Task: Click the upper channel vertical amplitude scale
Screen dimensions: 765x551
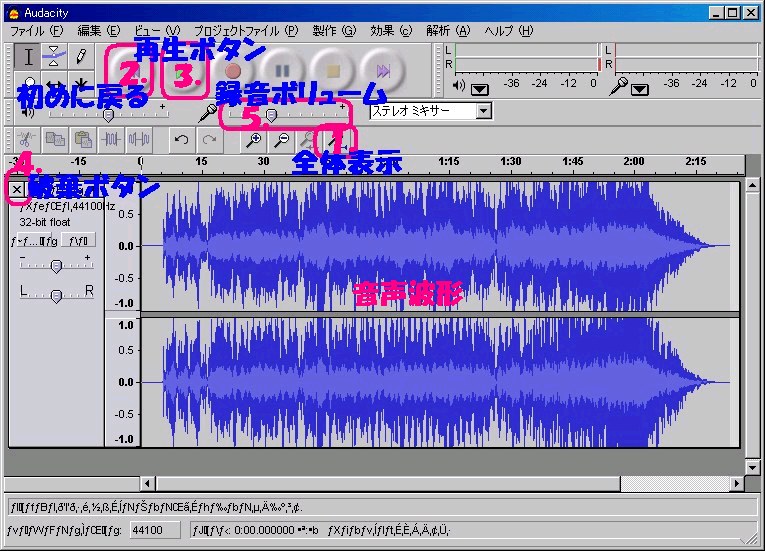Action: 123,246
